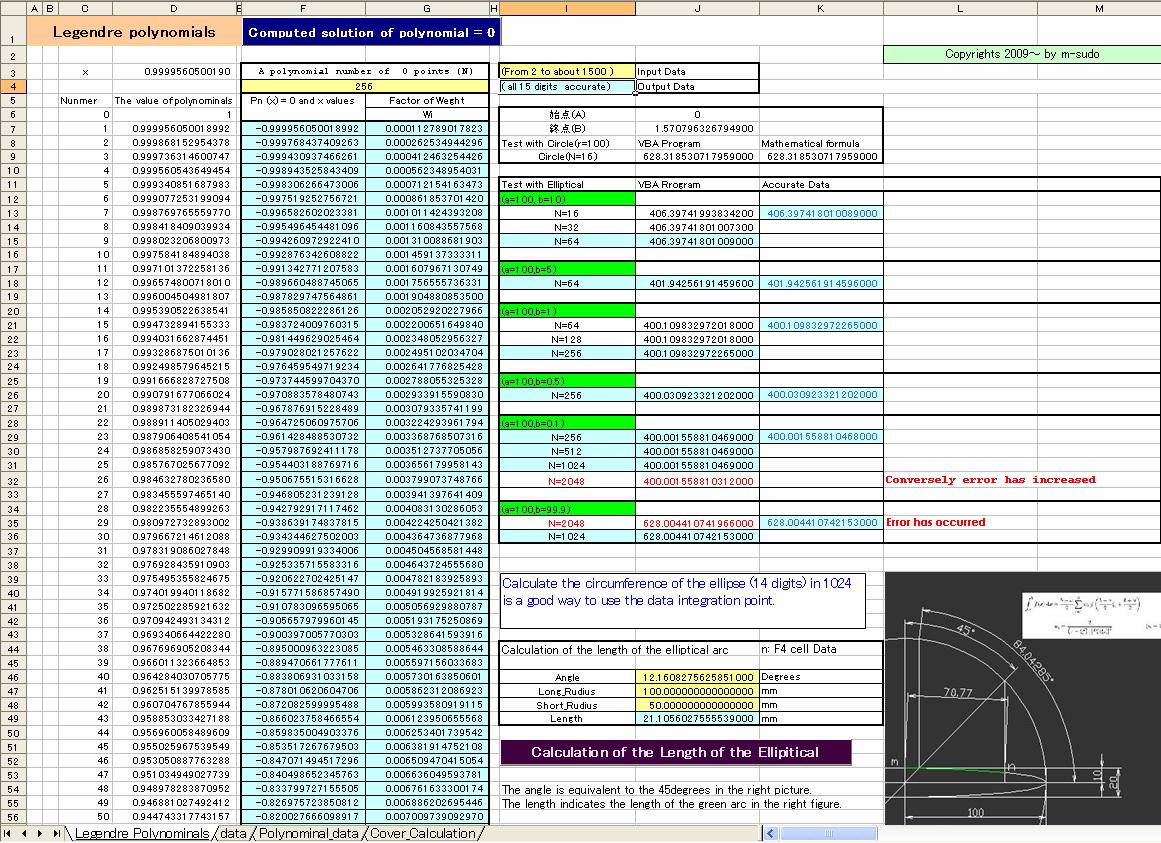Select column I header
The width and height of the screenshot is (1161, 843).
(x=567, y=8)
